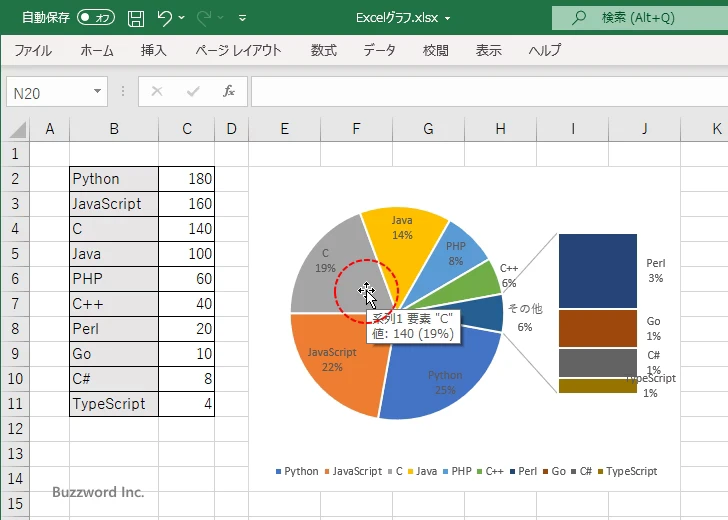Click the Undo arrow icon
The image size is (728, 520).
(166, 18)
